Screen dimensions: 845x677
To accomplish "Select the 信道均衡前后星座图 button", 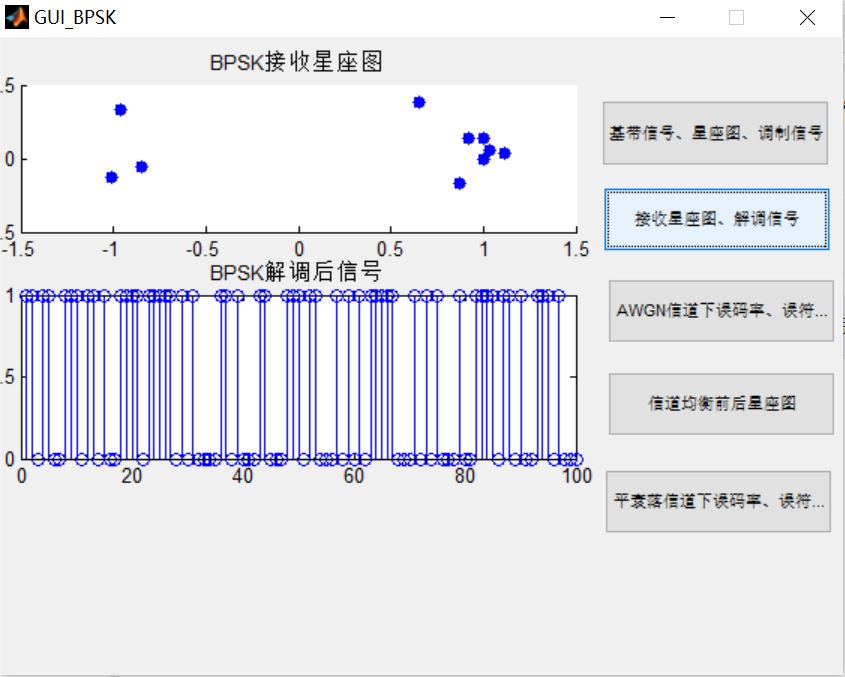I will [x=721, y=404].
